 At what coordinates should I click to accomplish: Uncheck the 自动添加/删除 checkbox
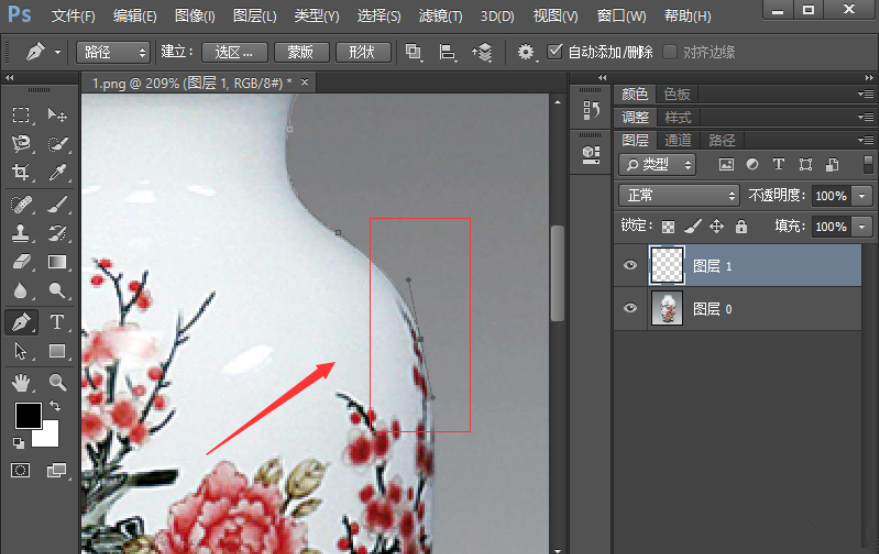click(556, 52)
